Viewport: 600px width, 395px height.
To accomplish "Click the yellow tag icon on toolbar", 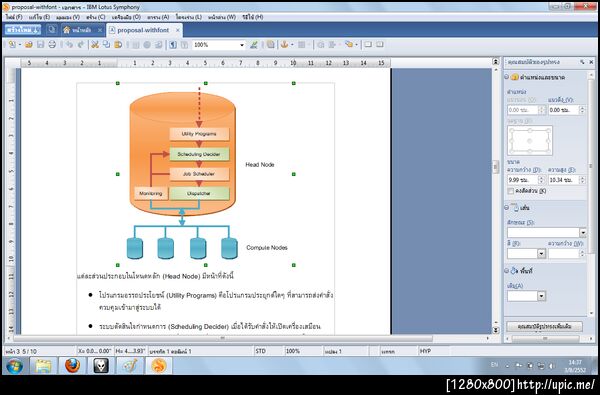I will point(349,45).
